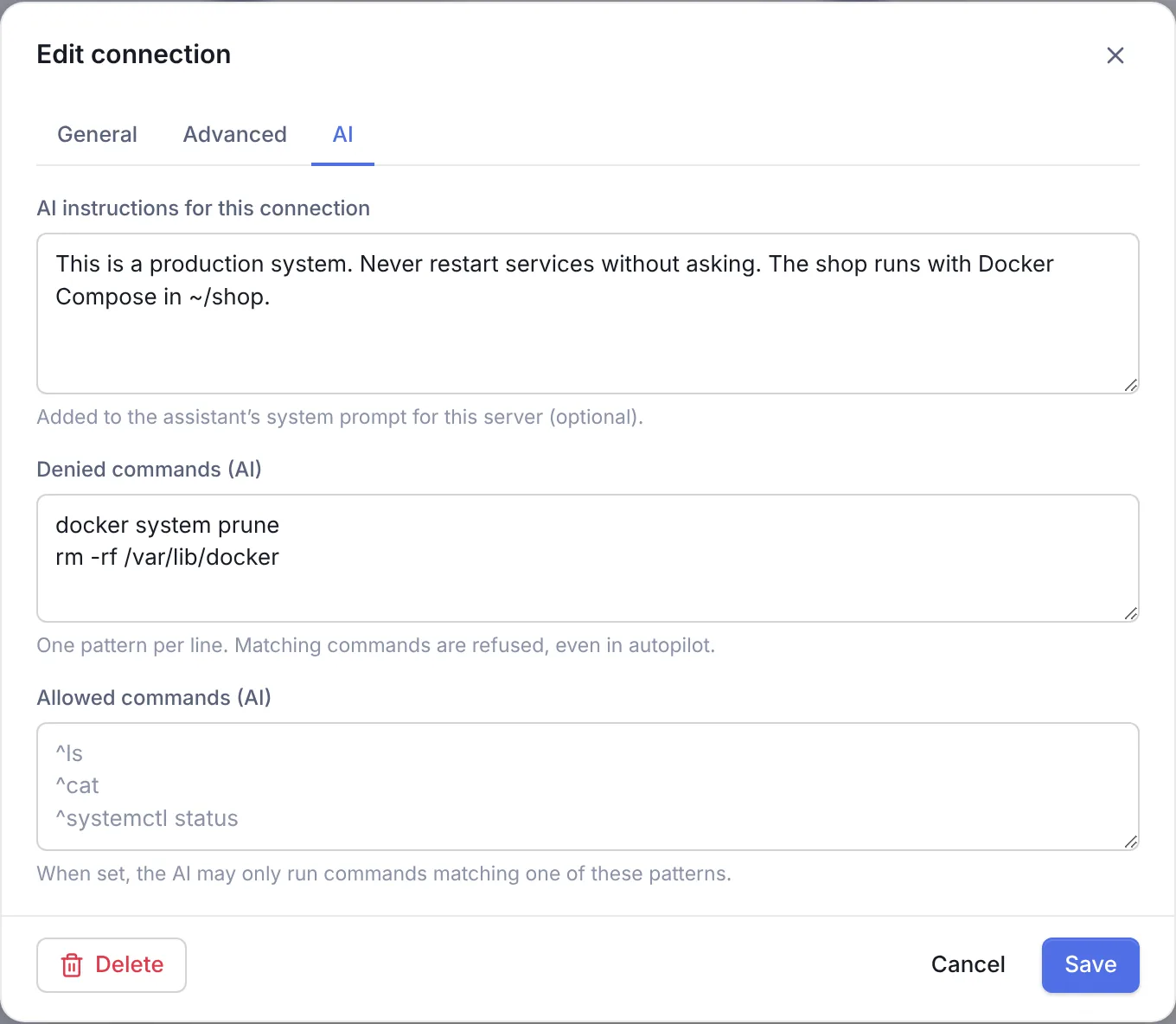Click the "docker system prune" line

click(168, 525)
